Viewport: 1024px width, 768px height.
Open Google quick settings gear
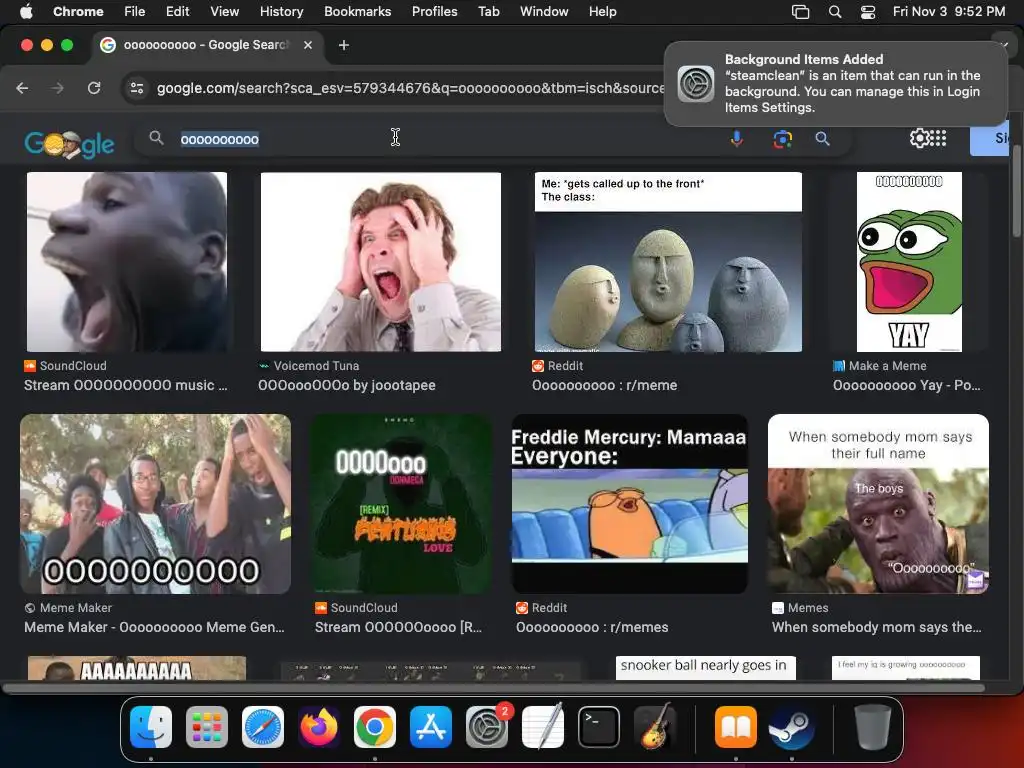tap(919, 138)
